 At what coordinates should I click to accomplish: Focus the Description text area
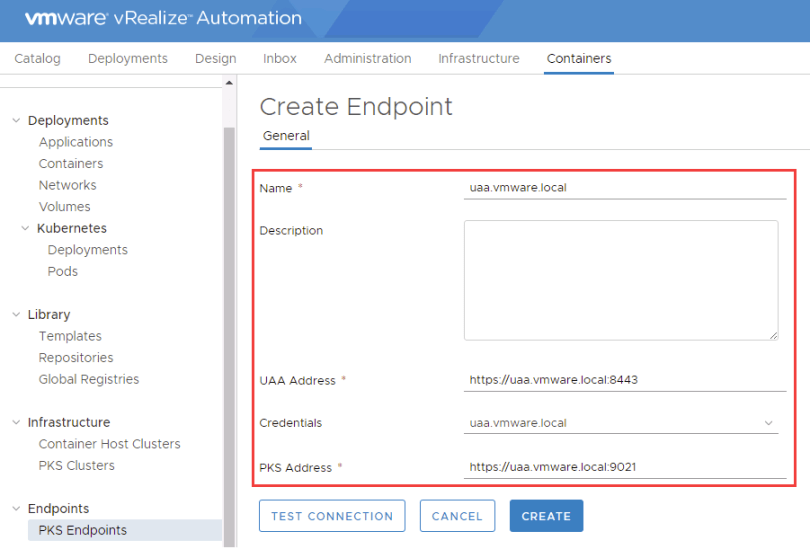pyautogui.click(x=620, y=280)
